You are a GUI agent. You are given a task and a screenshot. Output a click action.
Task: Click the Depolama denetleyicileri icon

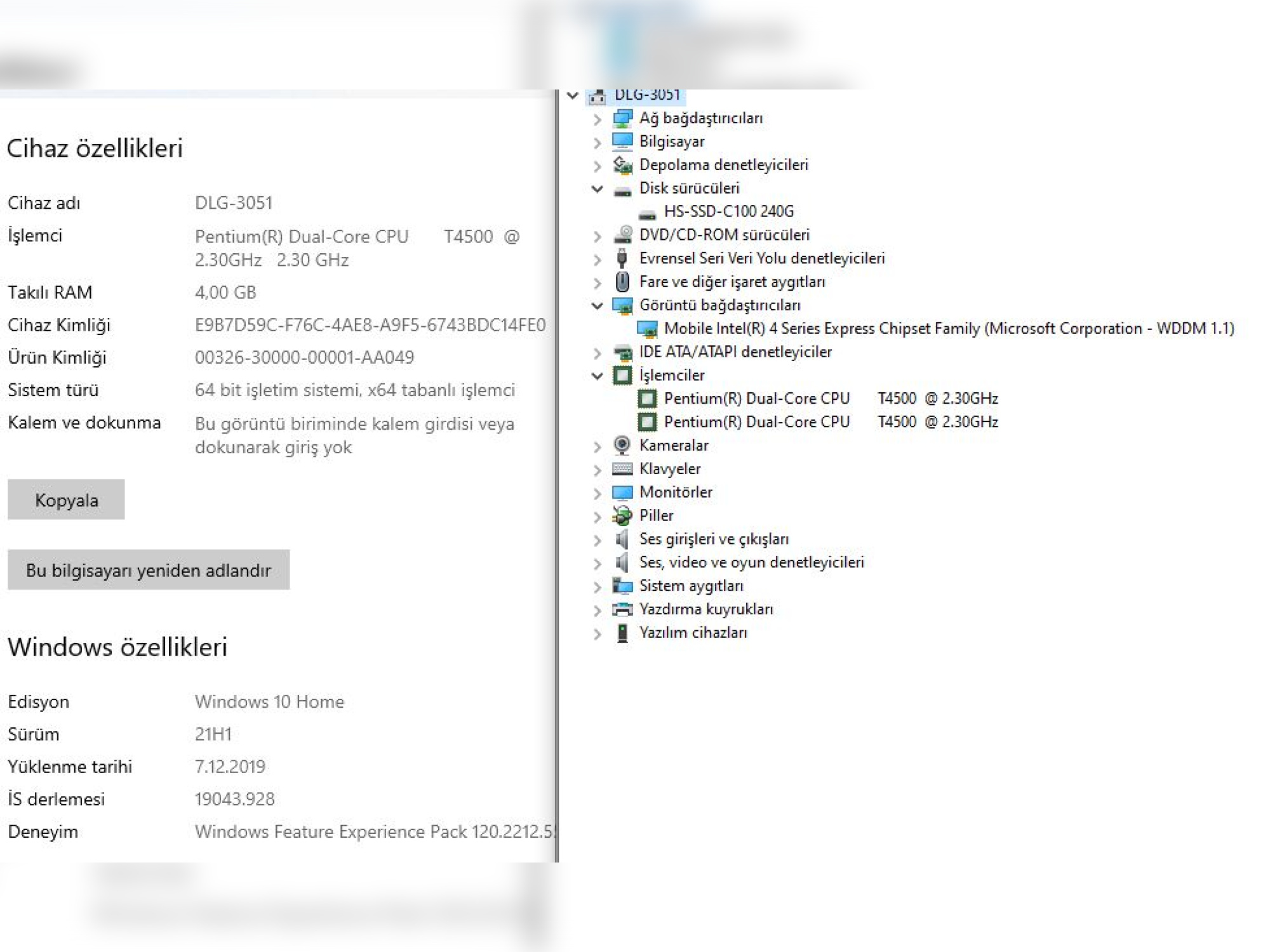[622, 165]
